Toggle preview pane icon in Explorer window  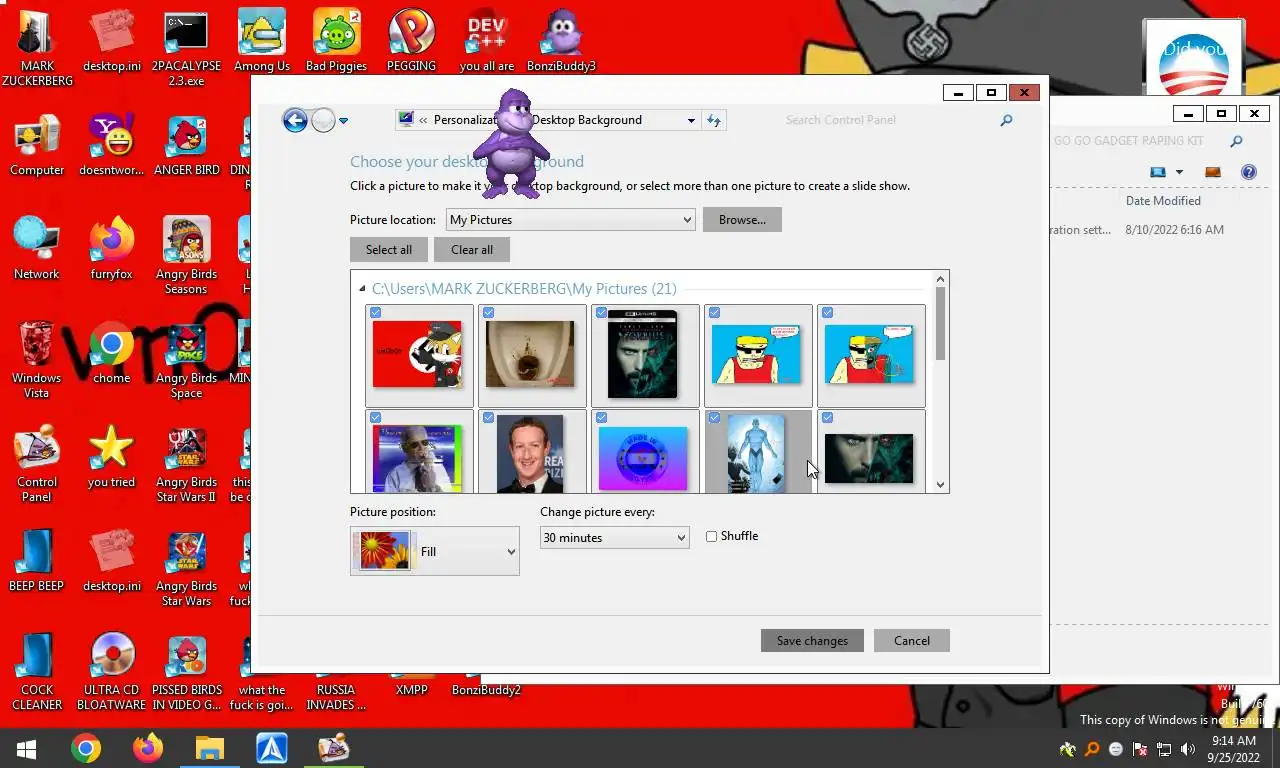(x=1213, y=172)
